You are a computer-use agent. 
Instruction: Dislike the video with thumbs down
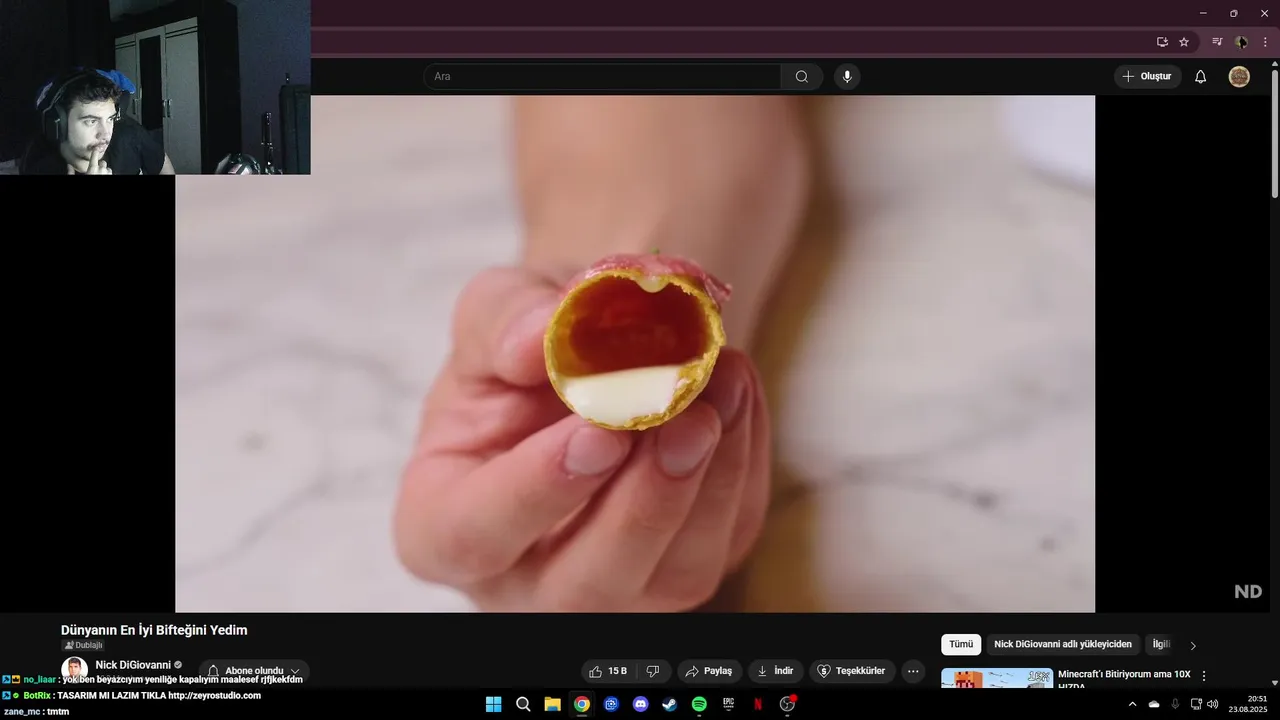coord(653,671)
